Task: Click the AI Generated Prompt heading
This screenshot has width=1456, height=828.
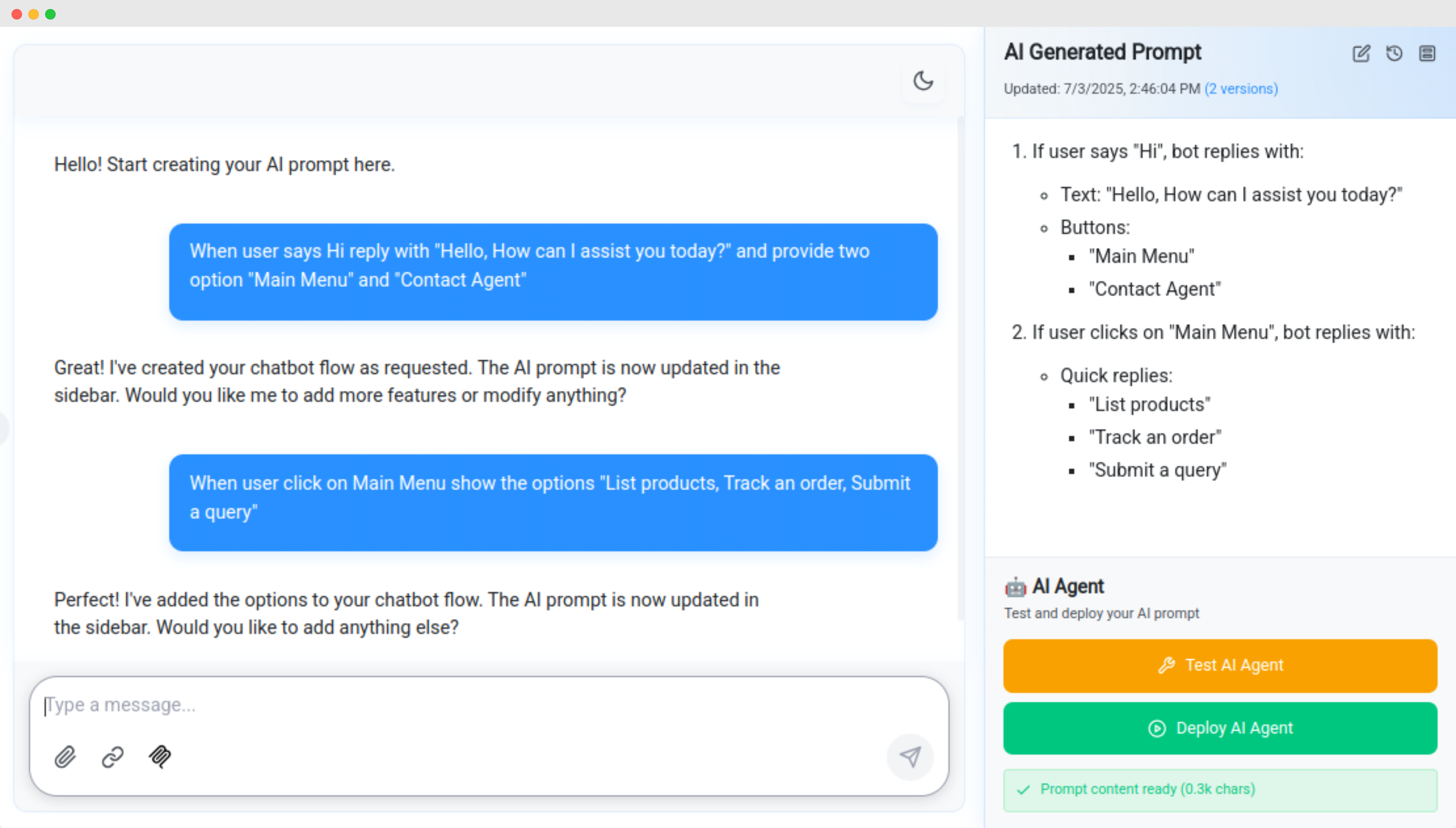Action: click(1103, 52)
